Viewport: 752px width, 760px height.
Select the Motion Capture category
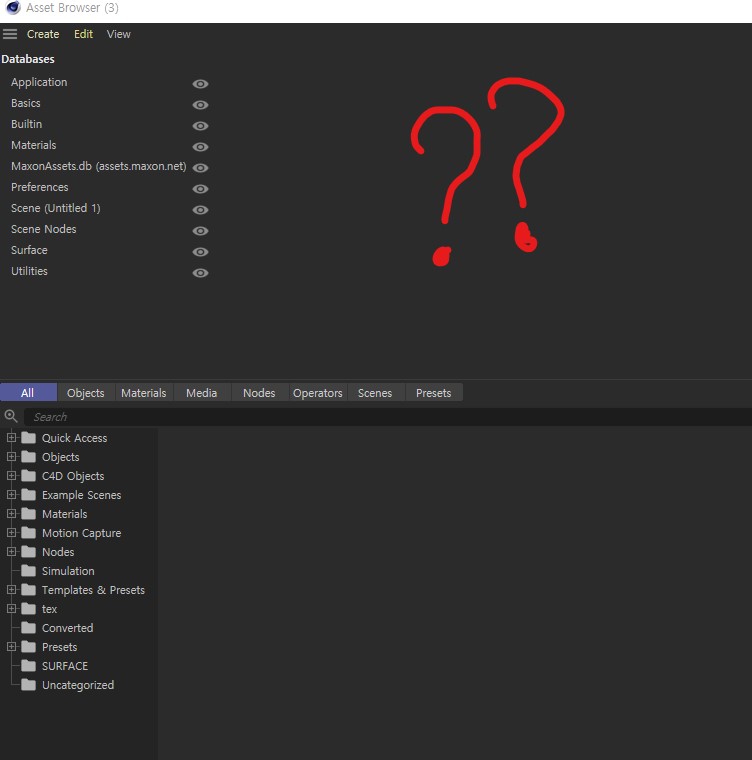pyautogui.click(x=81, y=533)
